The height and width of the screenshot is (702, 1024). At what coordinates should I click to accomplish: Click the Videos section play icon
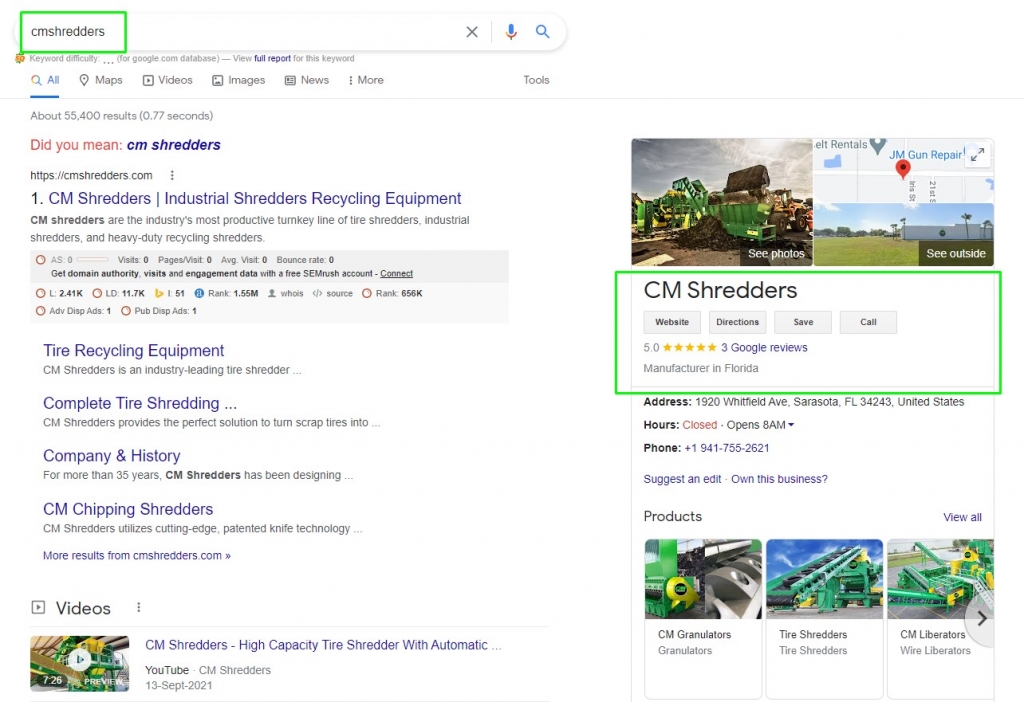click(39, 607)
